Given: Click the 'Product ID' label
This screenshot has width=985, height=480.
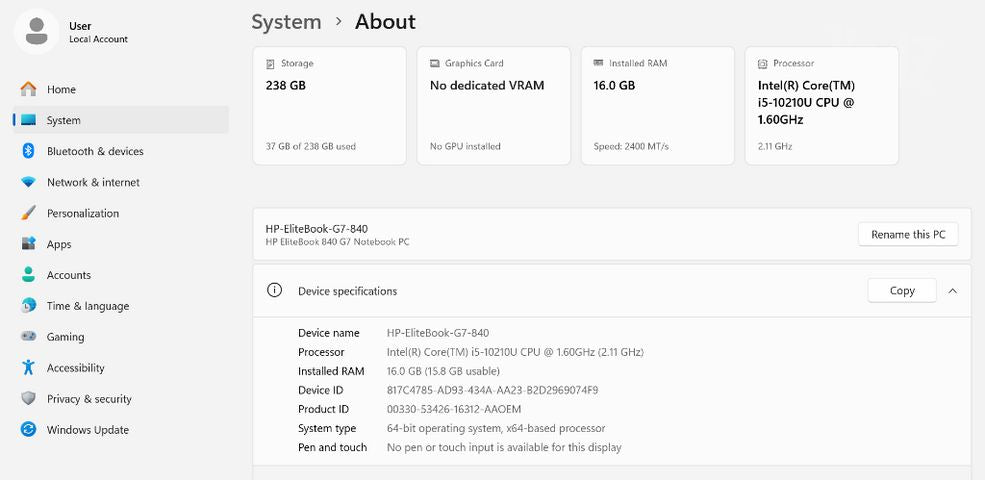Looking at the screenshot, I should [324, 409].
